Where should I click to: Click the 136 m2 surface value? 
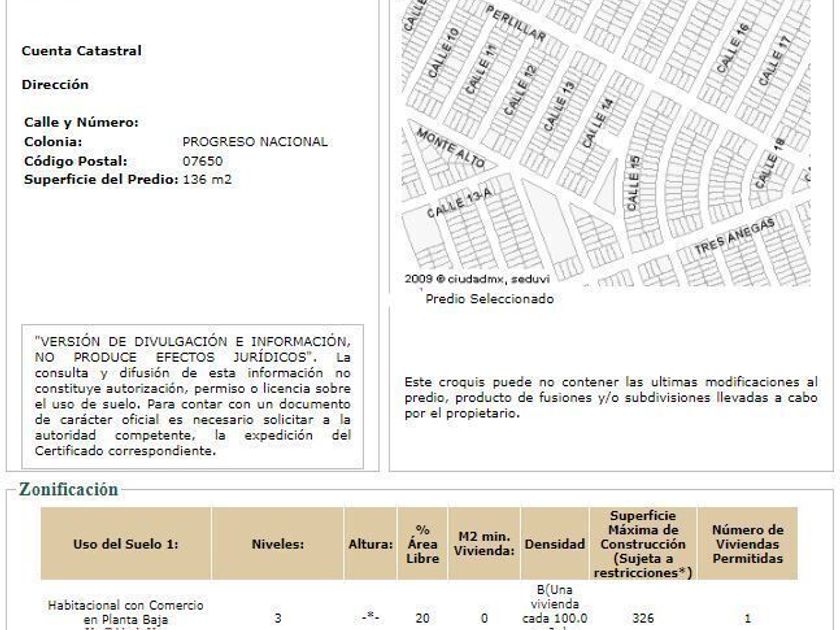[207, 179]
